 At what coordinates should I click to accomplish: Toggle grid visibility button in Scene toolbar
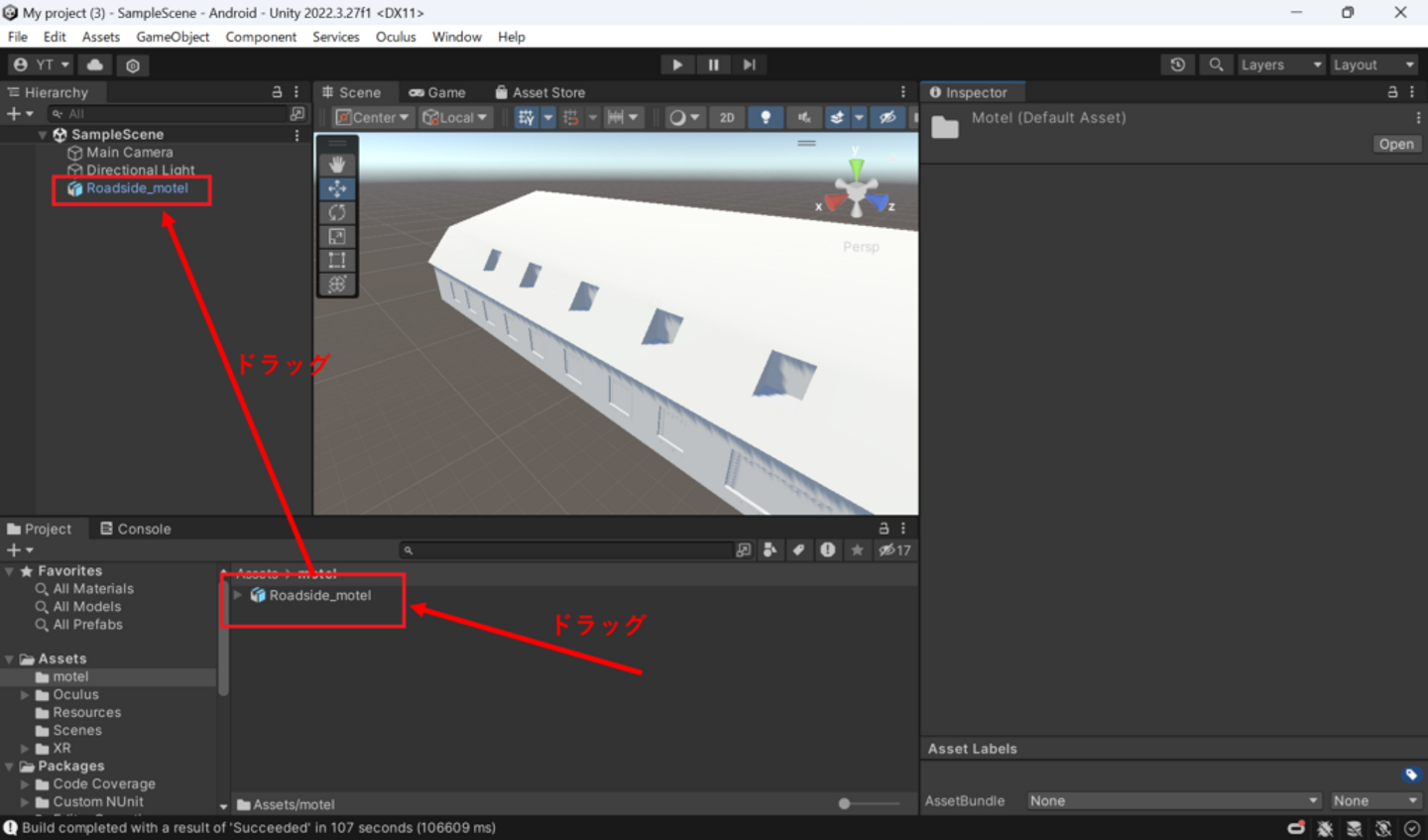526,117
